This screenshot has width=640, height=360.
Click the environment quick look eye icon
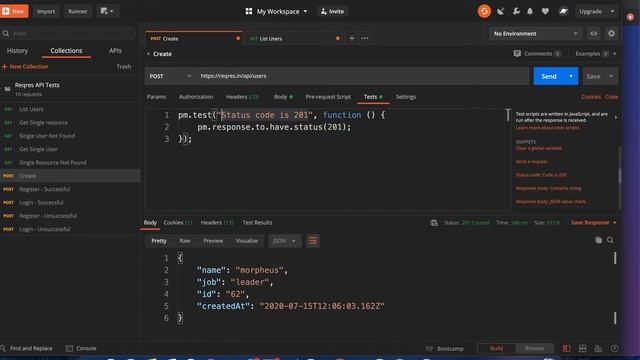(593, 33)
